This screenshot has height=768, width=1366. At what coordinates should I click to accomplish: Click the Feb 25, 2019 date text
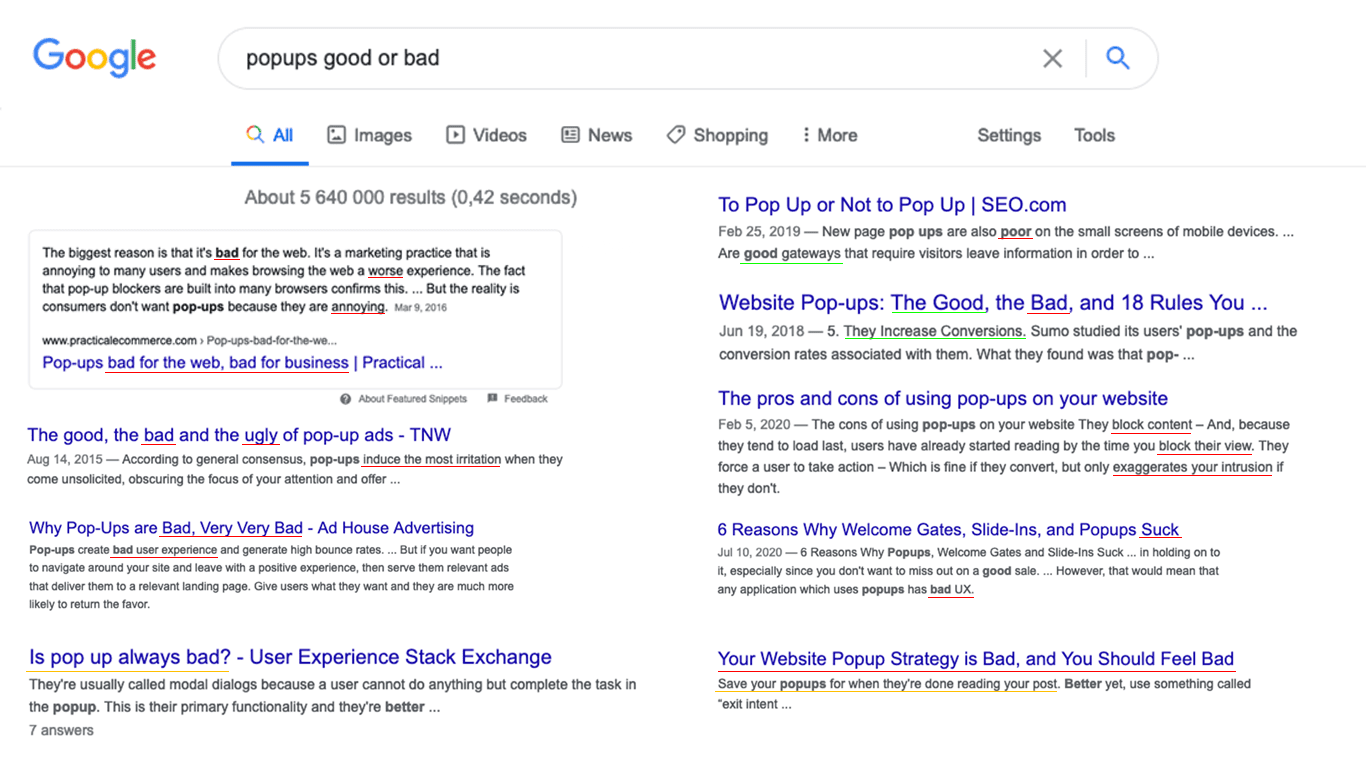pos(760,232)
